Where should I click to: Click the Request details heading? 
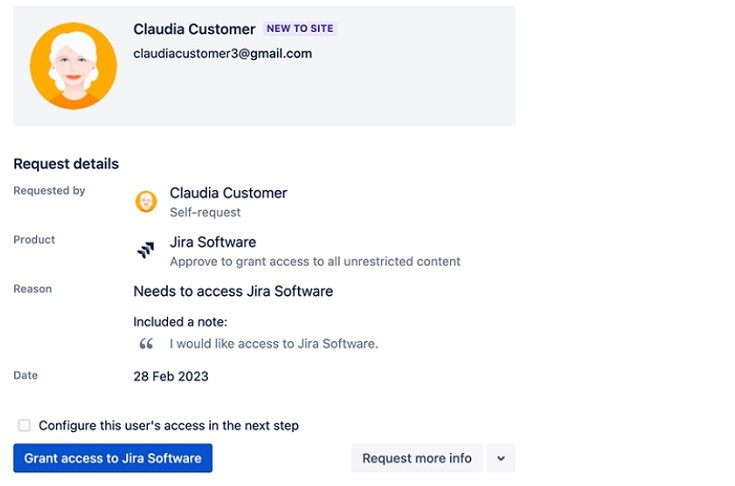[66, 164]
